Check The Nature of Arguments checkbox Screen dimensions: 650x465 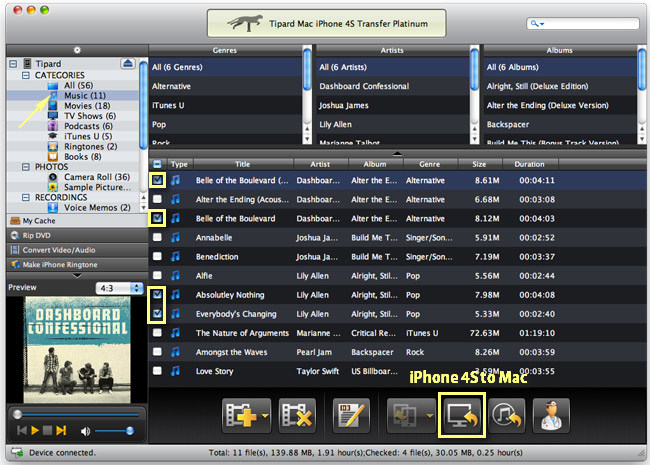pyautogui.click(x=158, y=333)
